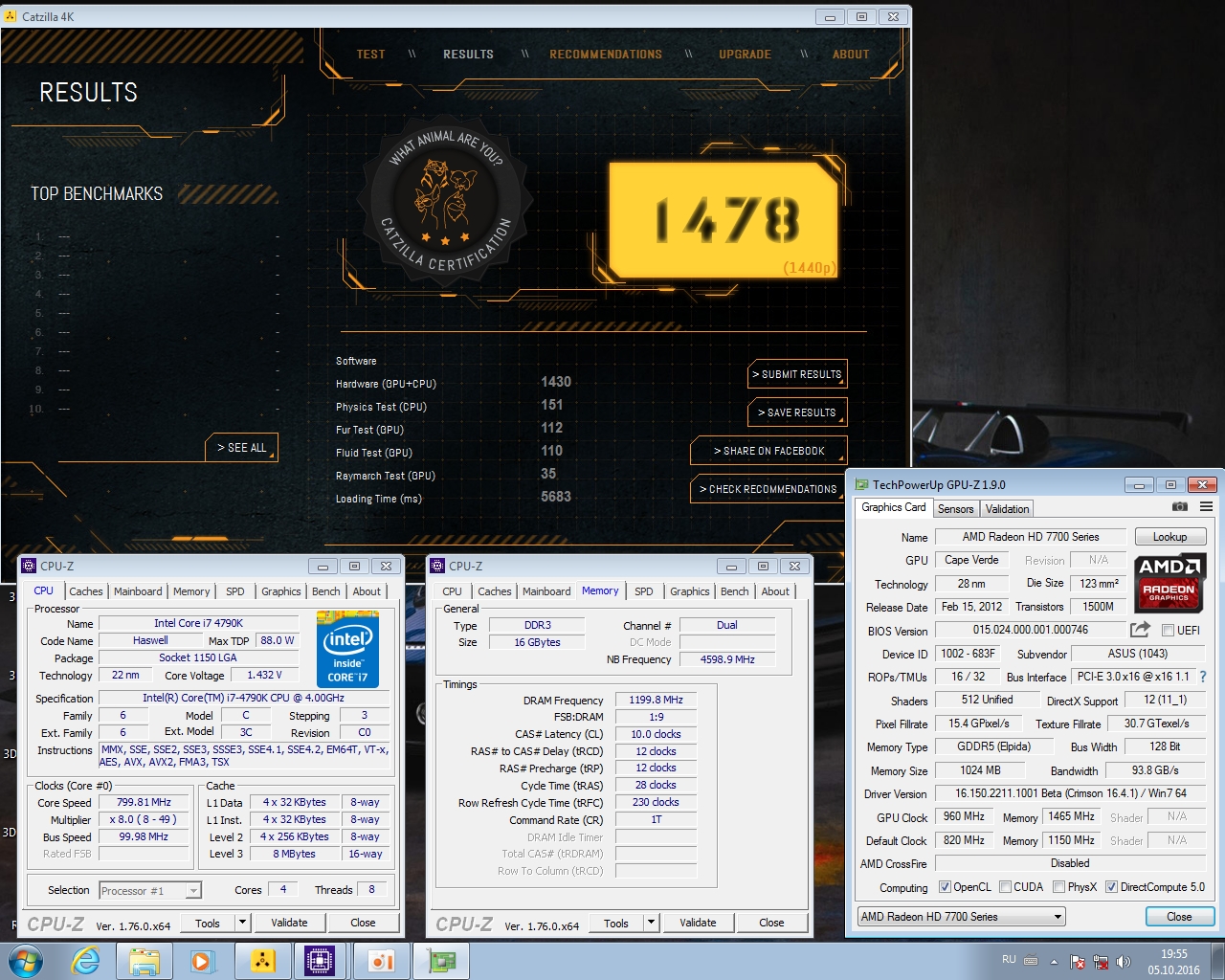The width and height of the screenshot is (1225, 980).
Task: Click the left CPU-Z window title icon
Action: (x=29, y=566)
